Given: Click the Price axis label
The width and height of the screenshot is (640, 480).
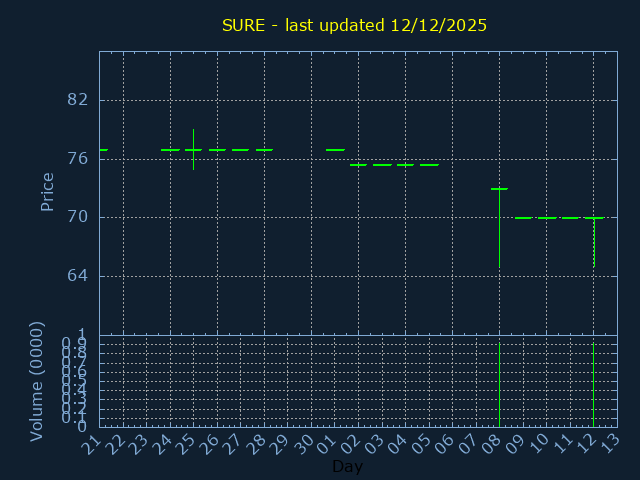Looking at the screenshot, I should [x=47, y=191].
